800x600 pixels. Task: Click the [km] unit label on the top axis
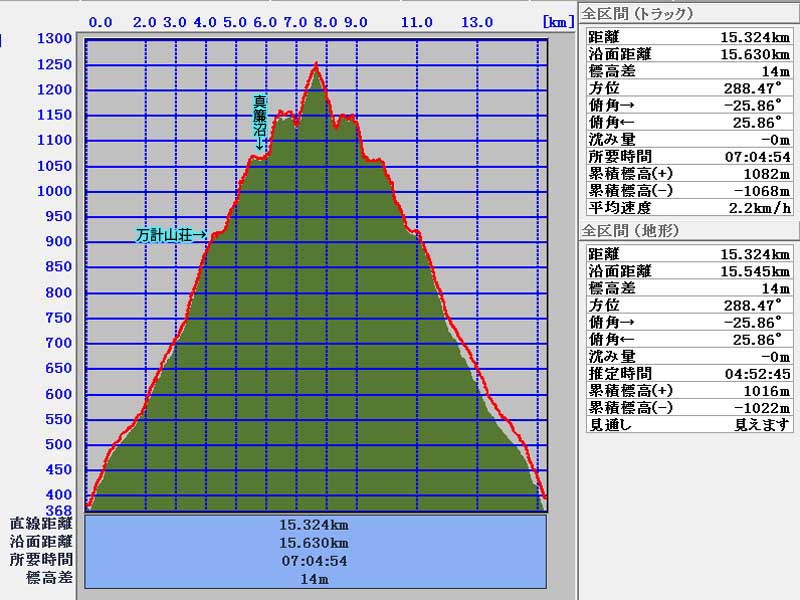(558, 21)
